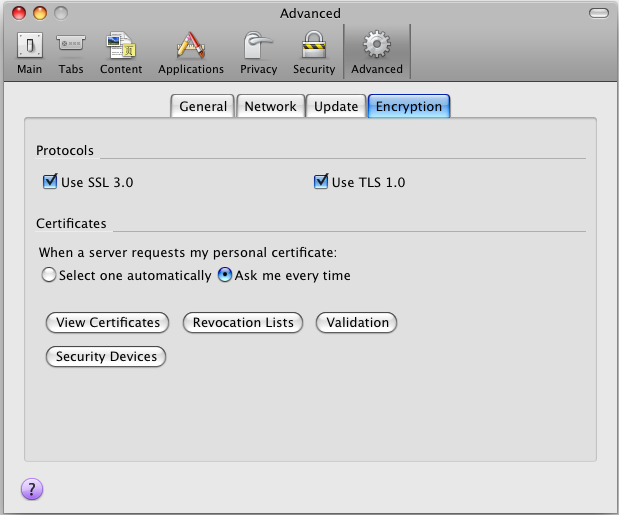Open the Content preferences pane
The height and width of the screenshot is (515, 619).
pos(121,52)
